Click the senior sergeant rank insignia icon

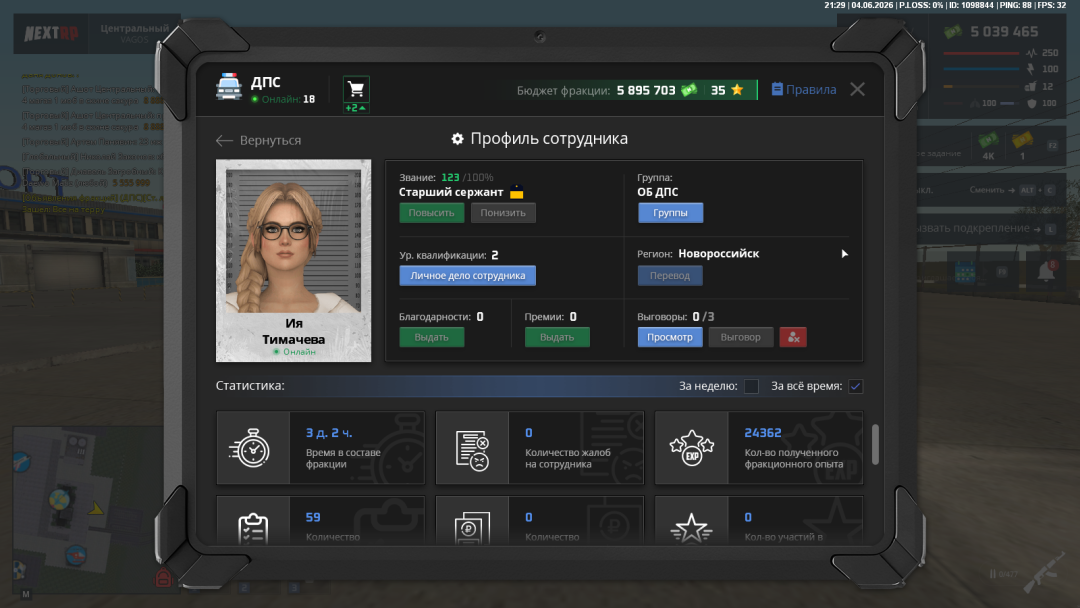pos(517,192)
